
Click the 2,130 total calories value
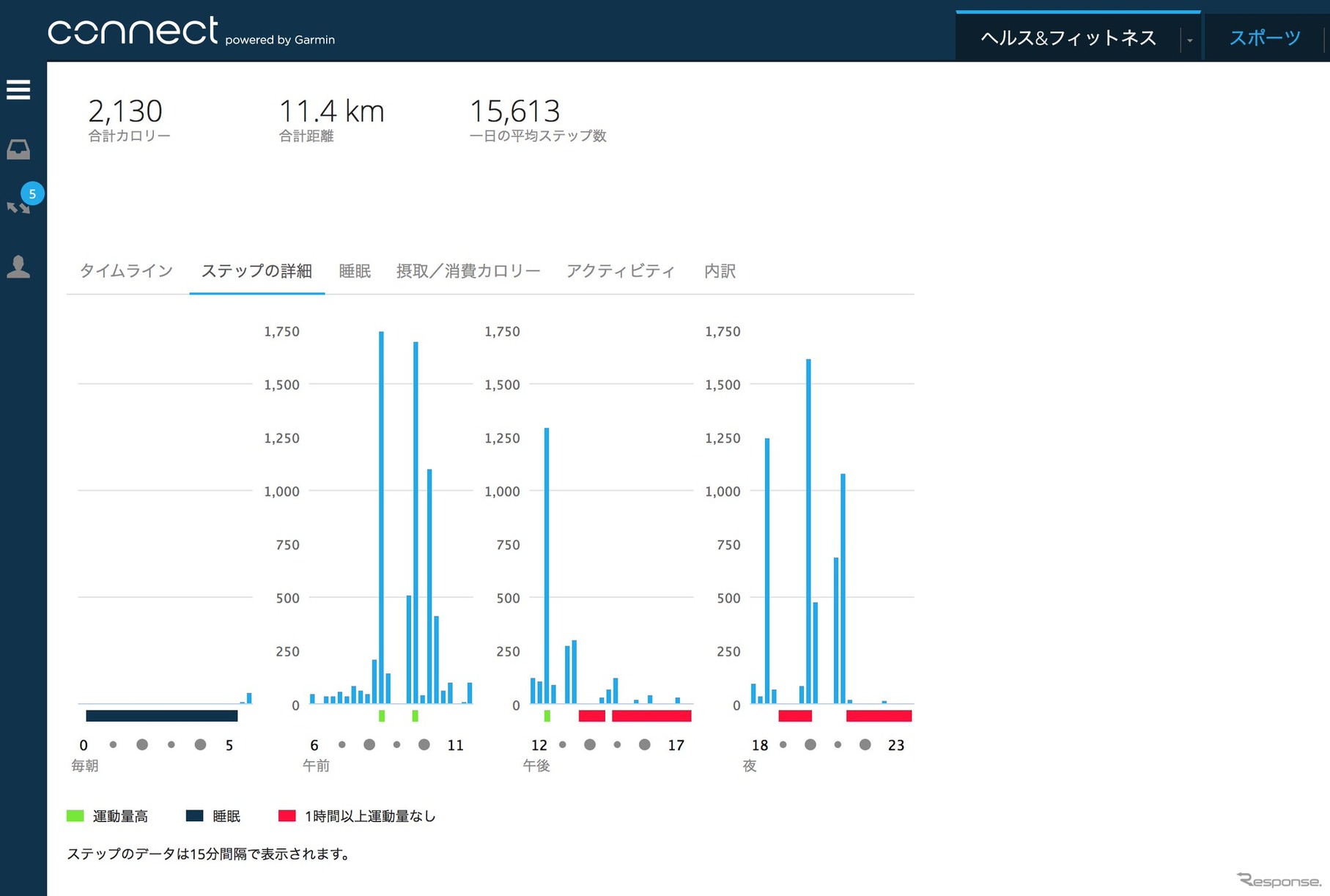pos(125,111)
